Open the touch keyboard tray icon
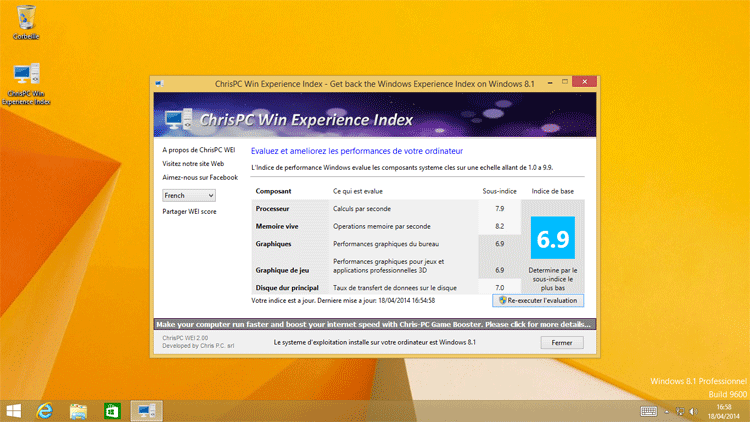Screen dimensions: 750x422 [649, 411]
